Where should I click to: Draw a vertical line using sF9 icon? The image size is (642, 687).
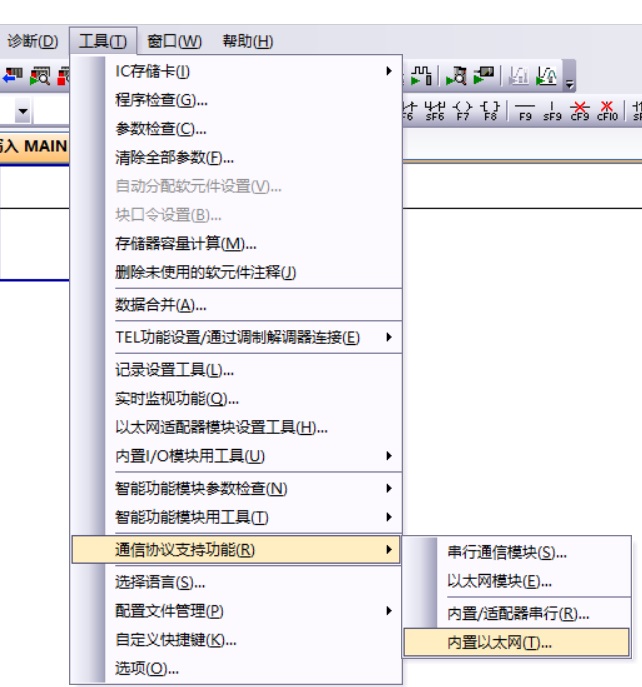552,108
